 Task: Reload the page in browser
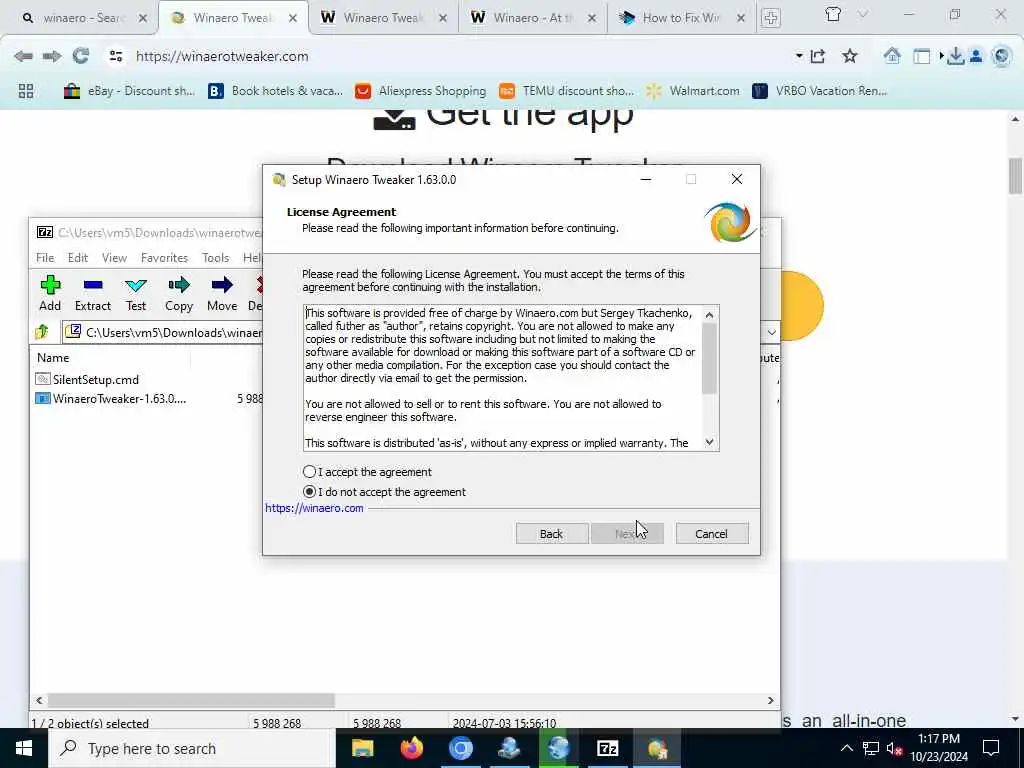pos(81,56)
